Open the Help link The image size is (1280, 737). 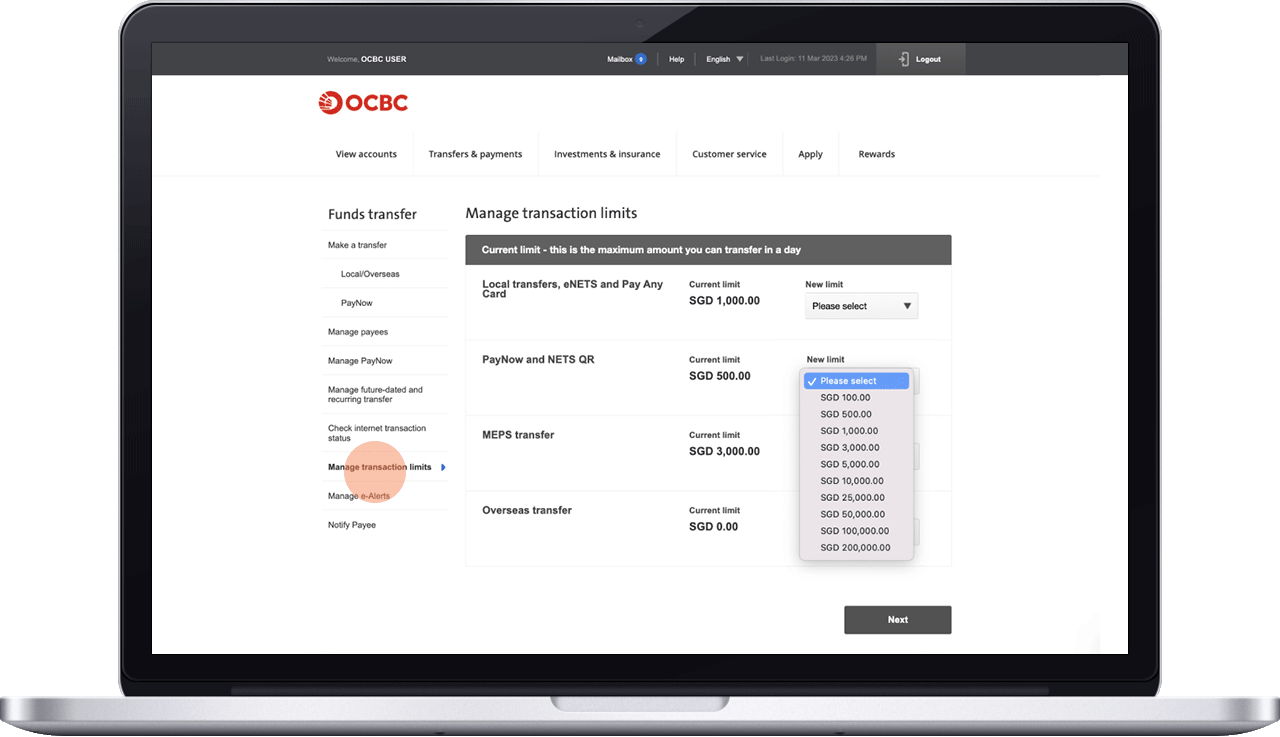click(x=676, y=59)
